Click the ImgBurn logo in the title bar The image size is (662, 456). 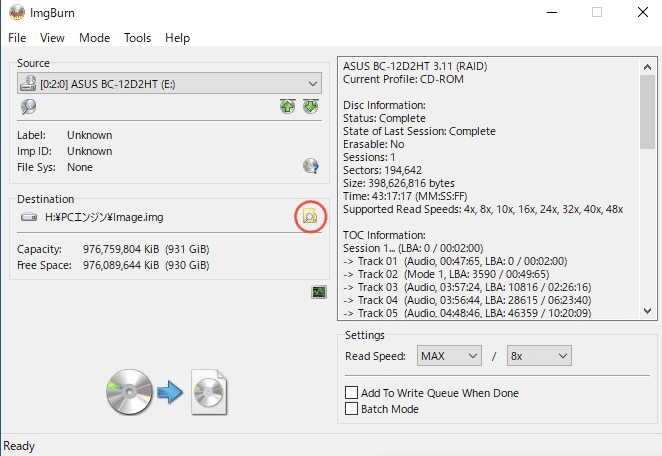[17, 13]
